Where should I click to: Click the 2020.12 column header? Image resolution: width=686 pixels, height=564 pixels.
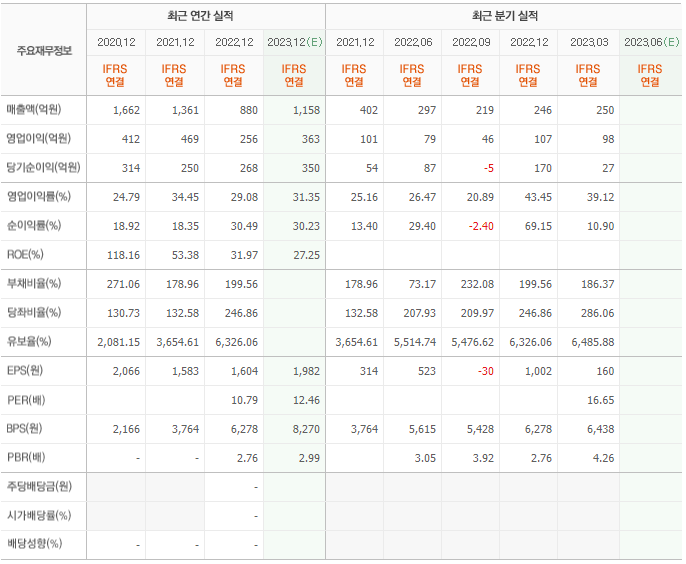point(116,42)
